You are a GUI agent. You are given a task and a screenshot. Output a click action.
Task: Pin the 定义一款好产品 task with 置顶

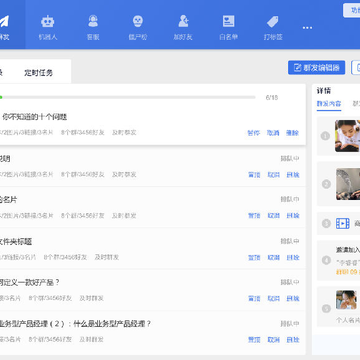(x=254, y=298)
